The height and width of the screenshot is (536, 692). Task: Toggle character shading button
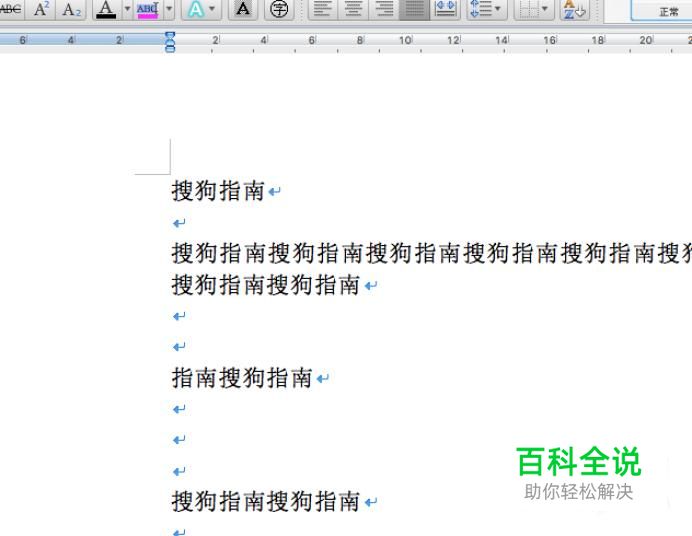(x=243, y=9)
